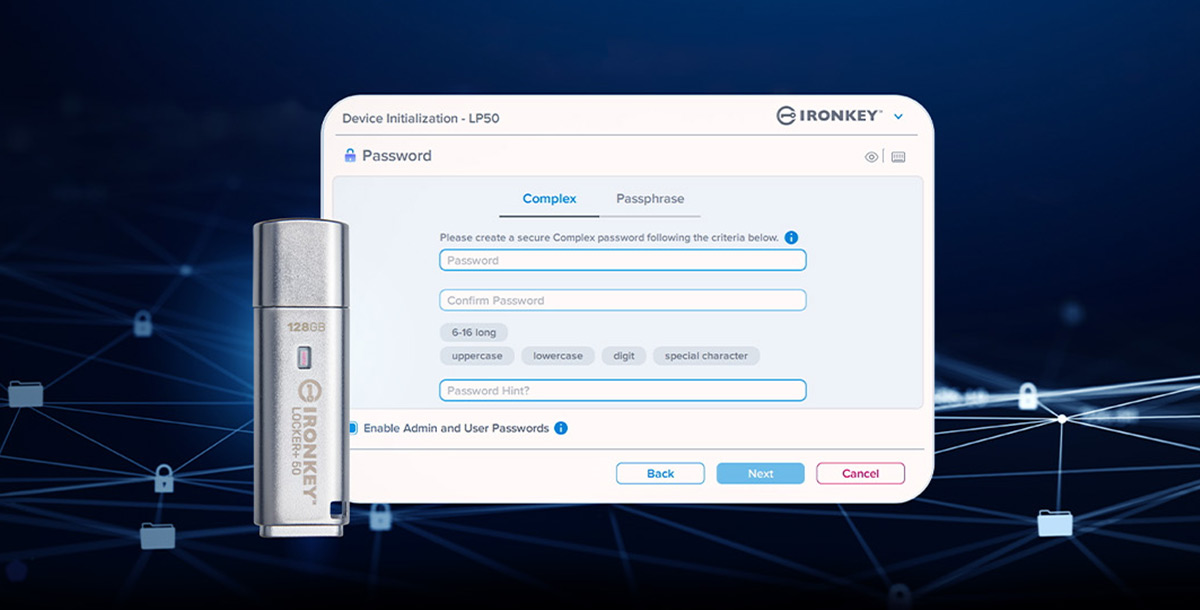Show info for Admin and User Passwords

click(561, 428)
